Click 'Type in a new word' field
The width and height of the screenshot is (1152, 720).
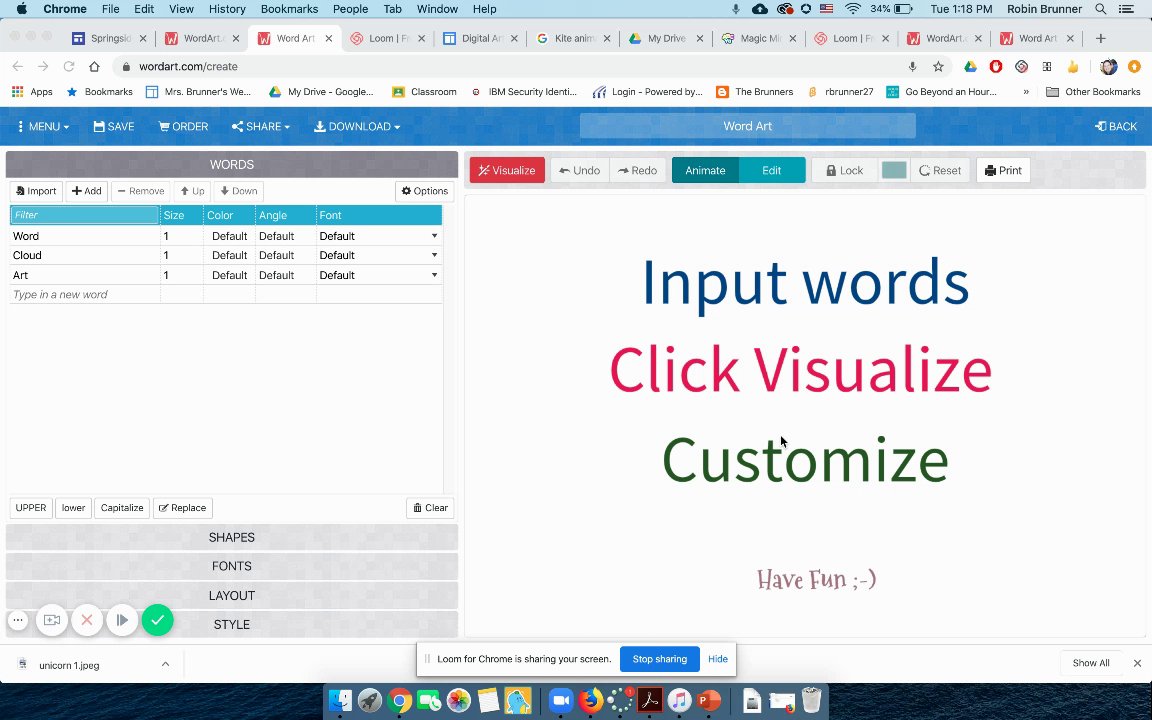click(x=84, y=295)
